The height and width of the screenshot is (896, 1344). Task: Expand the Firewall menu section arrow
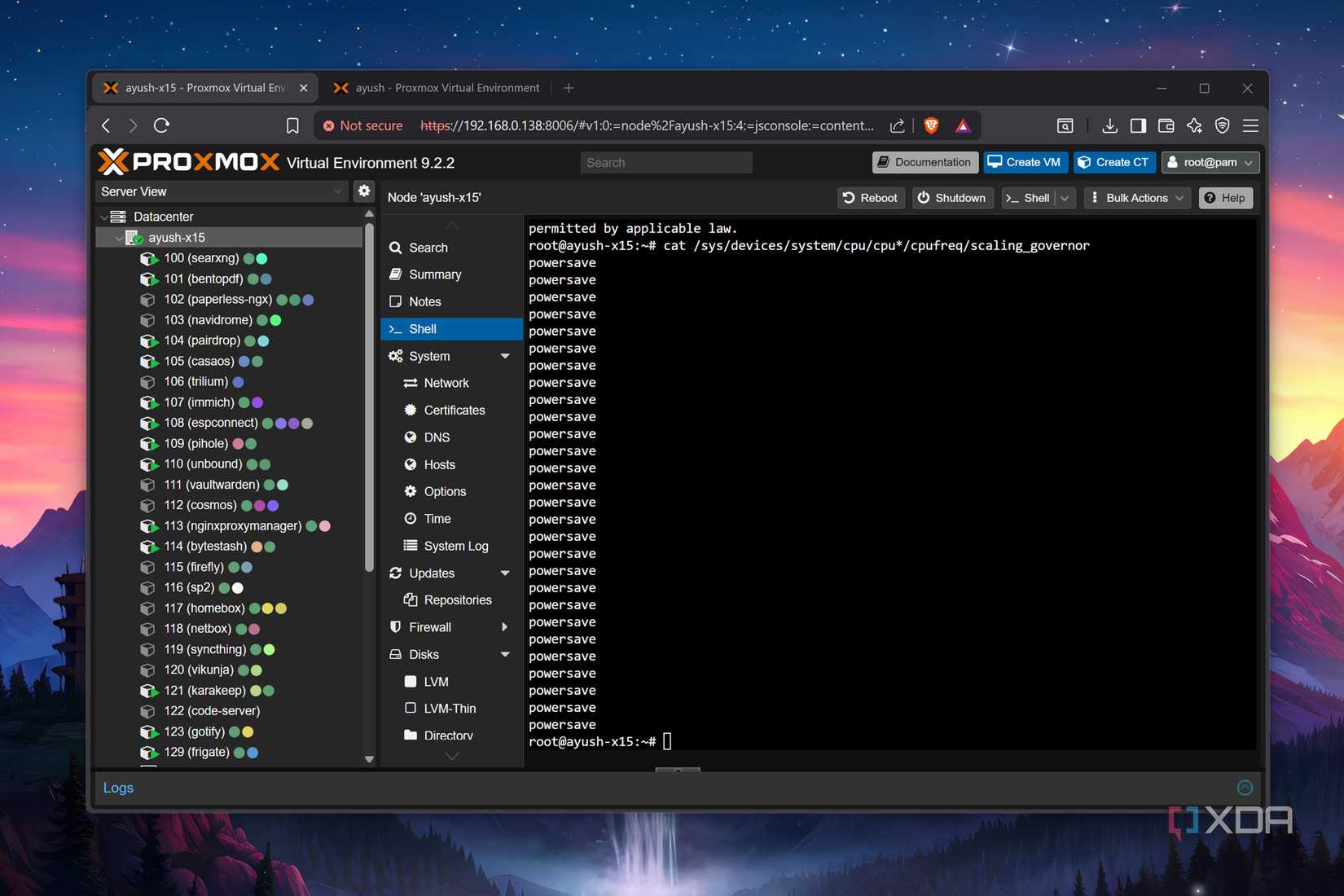tap(505, 627)
